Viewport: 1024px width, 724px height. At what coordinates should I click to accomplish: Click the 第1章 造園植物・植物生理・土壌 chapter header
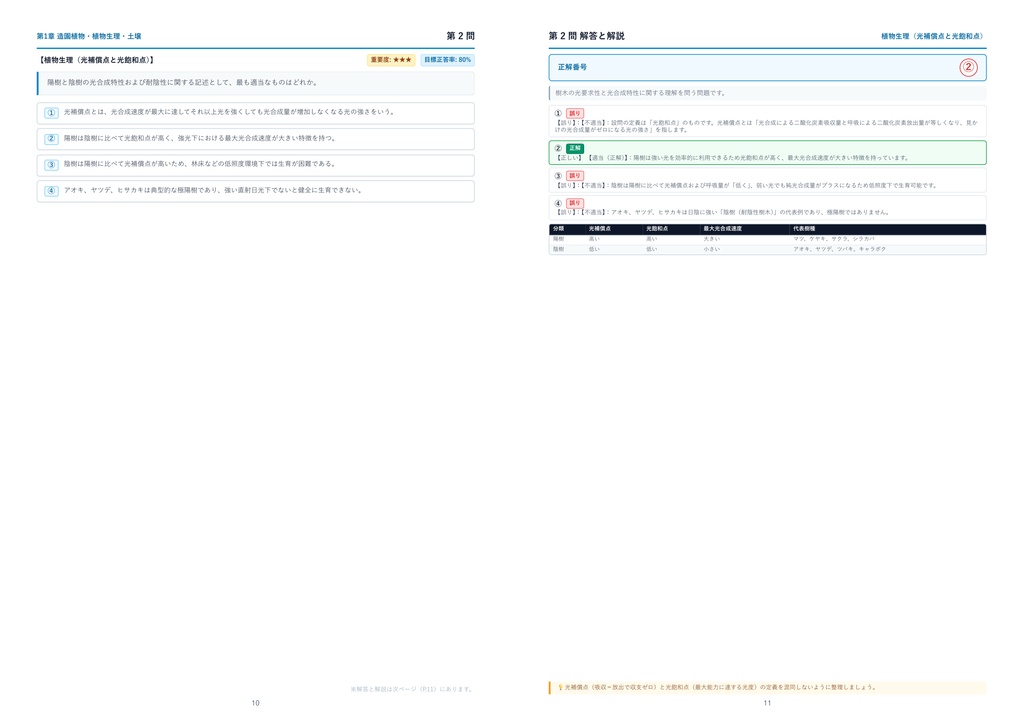pyautogui.click(x=89, y=36)
